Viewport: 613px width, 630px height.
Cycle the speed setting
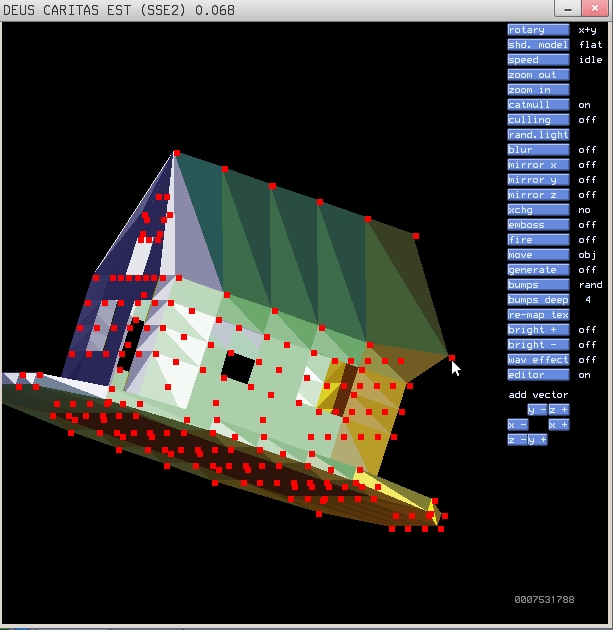point(537,60)
